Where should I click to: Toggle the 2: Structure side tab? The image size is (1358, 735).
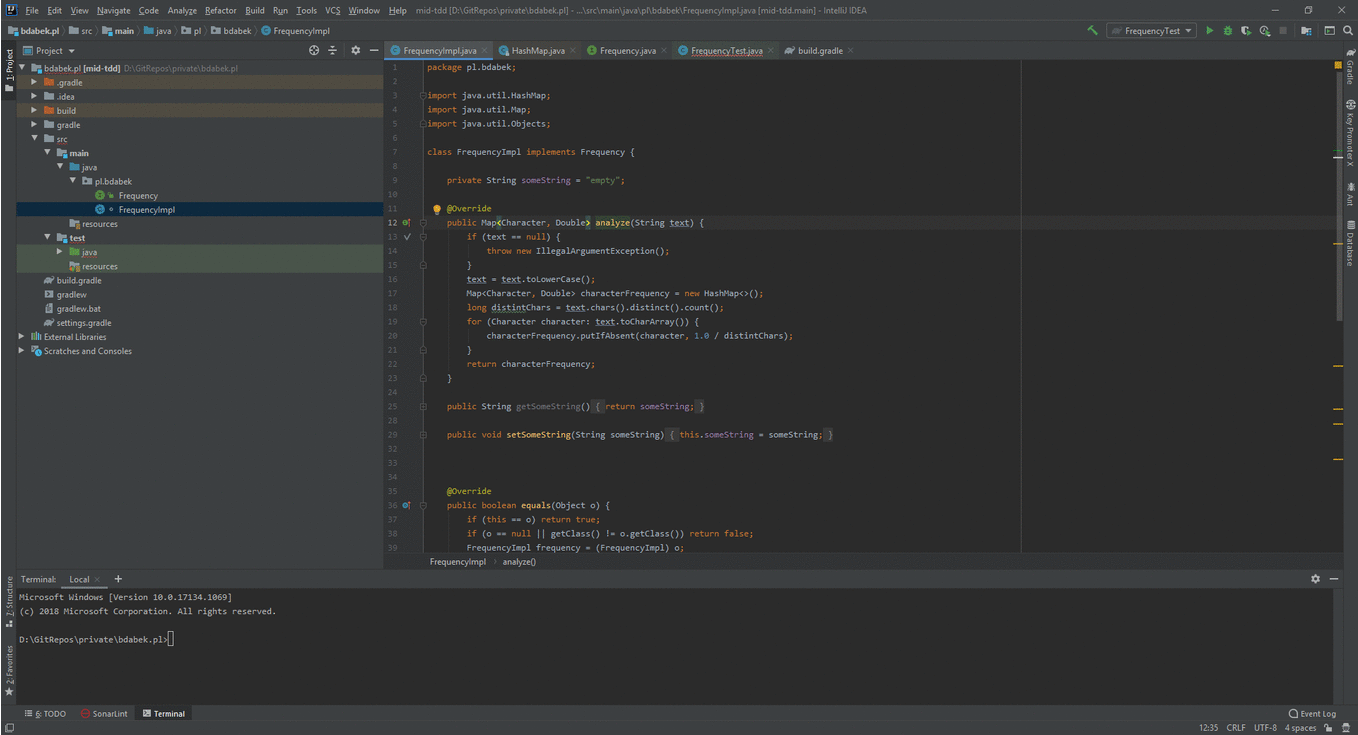[x=9, y=601]
